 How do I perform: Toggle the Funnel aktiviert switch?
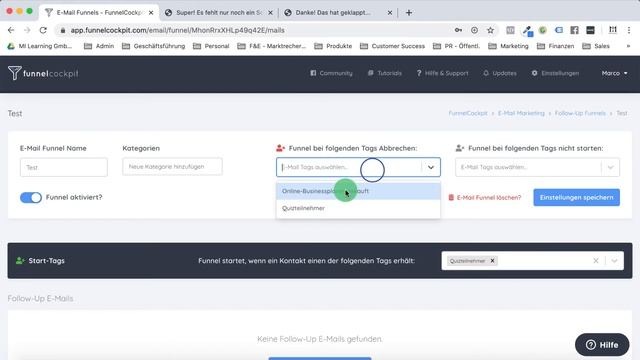[31, 198]
